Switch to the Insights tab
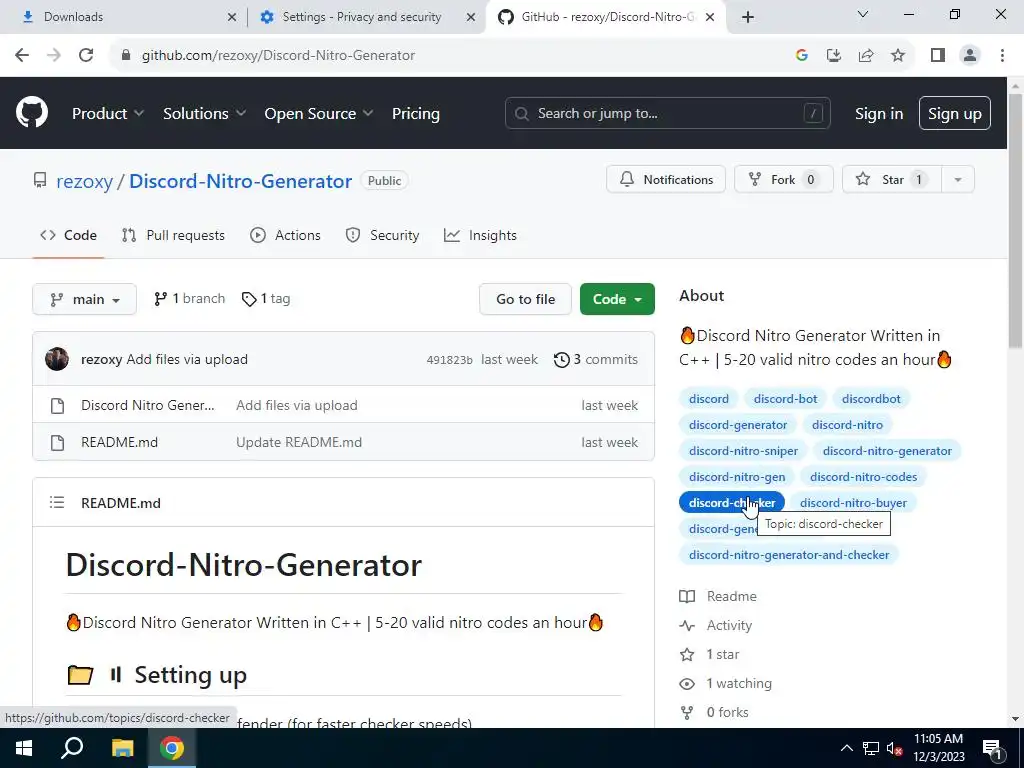The image size is (1024, 768). click(480, 235)
